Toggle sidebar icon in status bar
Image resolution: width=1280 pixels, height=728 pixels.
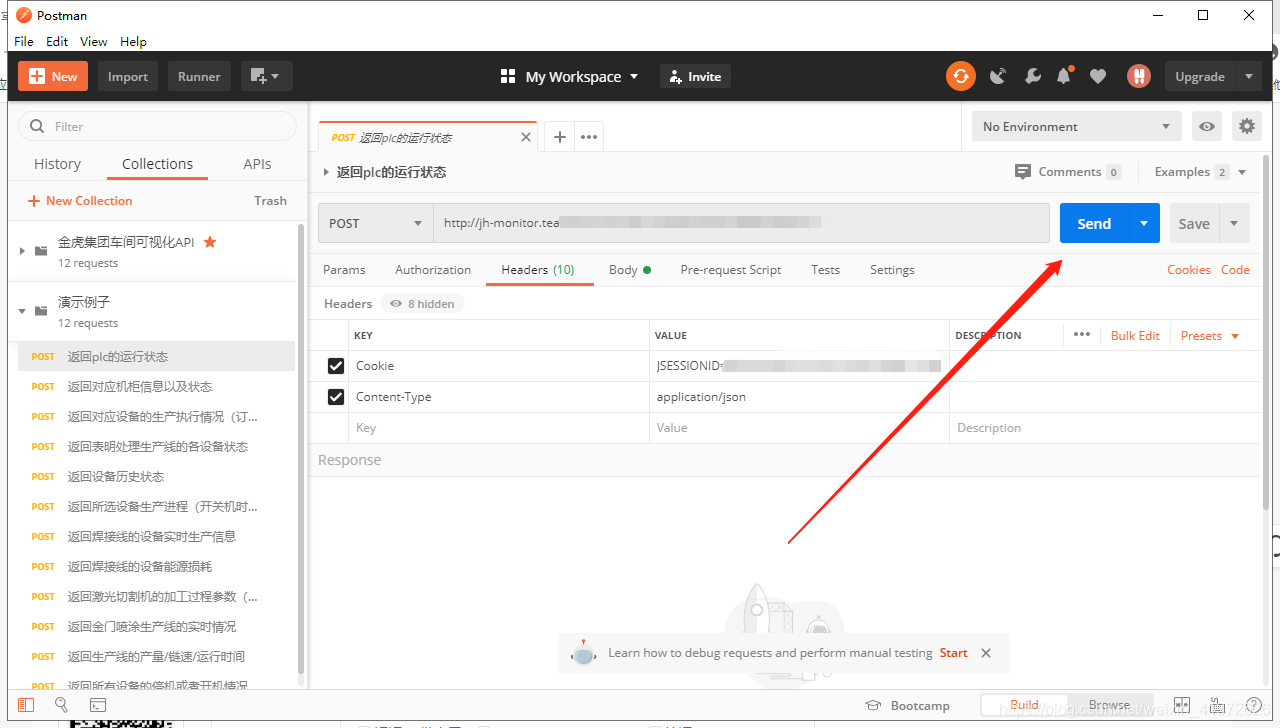tap(26, 705)
